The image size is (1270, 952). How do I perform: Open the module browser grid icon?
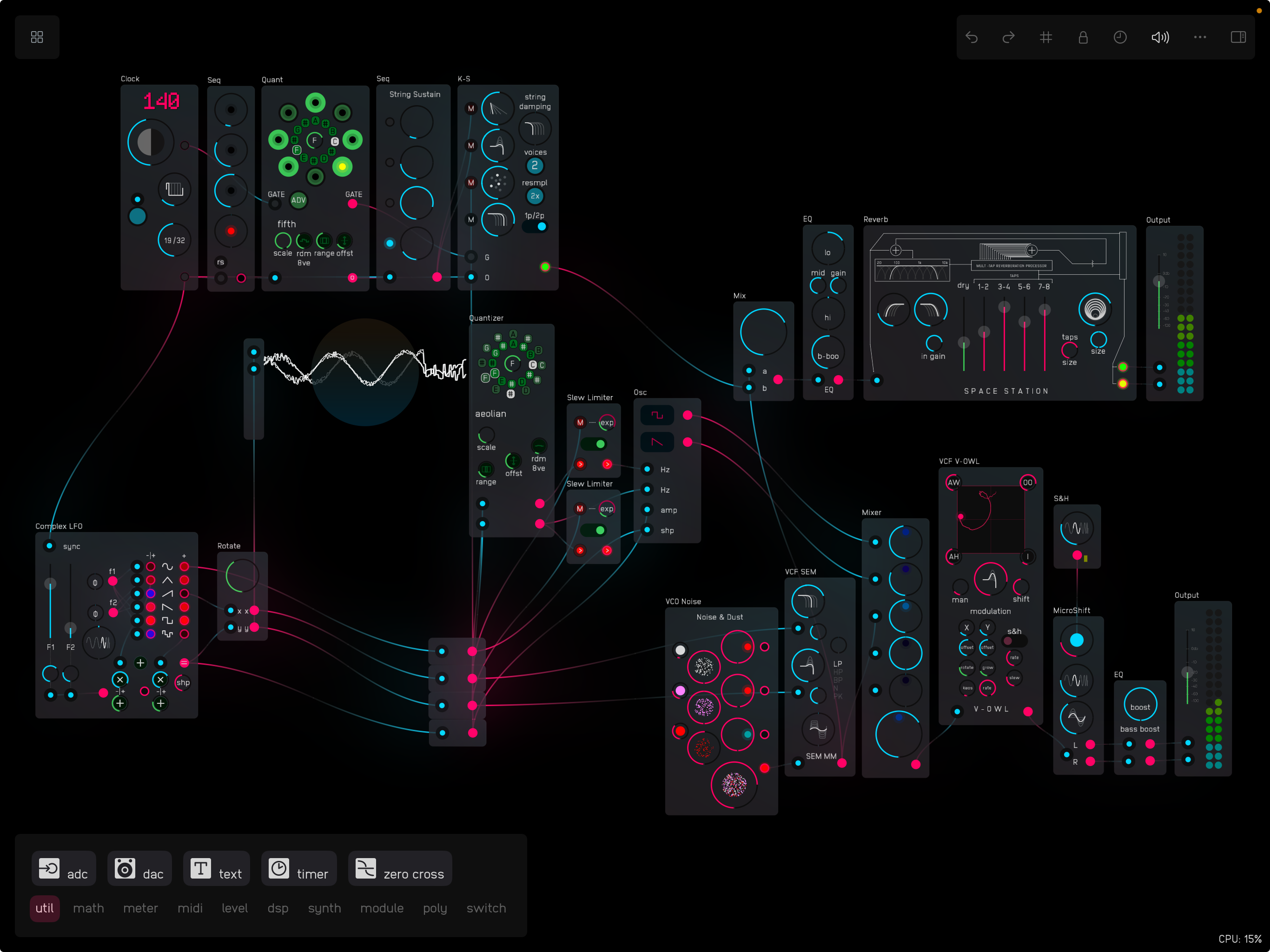pos(37,37)
